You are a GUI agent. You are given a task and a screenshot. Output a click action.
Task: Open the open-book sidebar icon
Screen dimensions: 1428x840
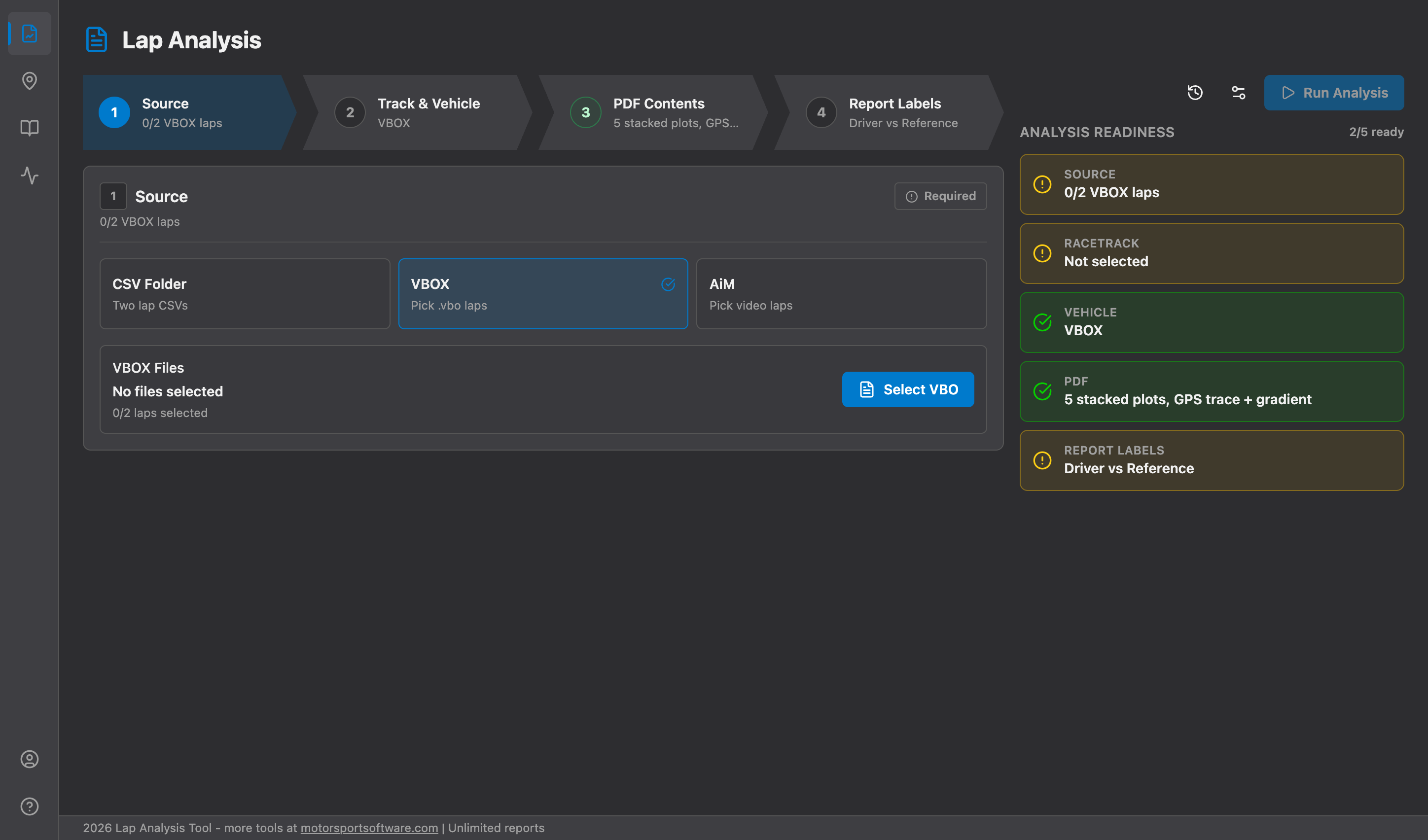[x=30, y=128]
